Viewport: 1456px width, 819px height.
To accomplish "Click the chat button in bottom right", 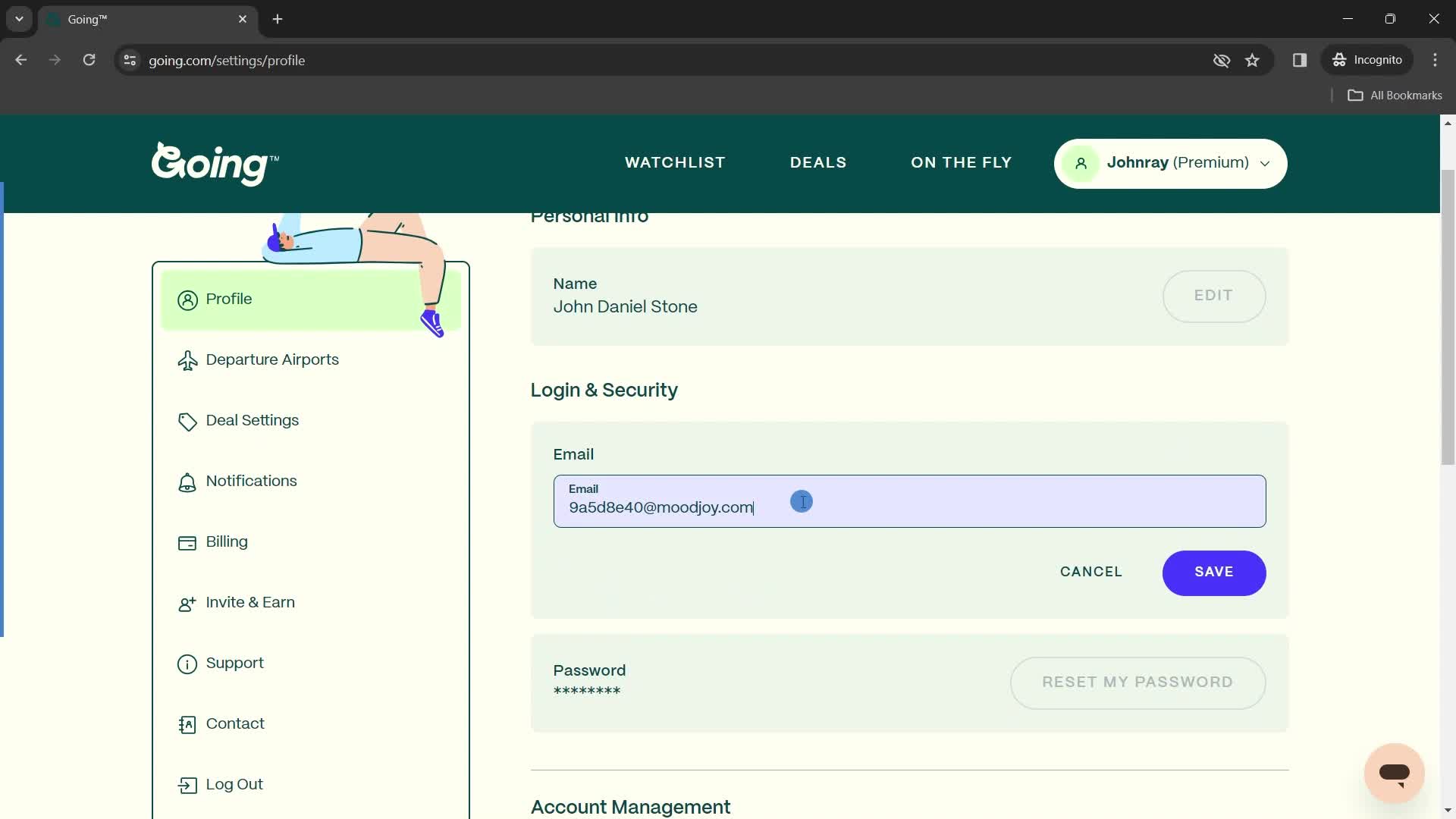I will 1395,773.
